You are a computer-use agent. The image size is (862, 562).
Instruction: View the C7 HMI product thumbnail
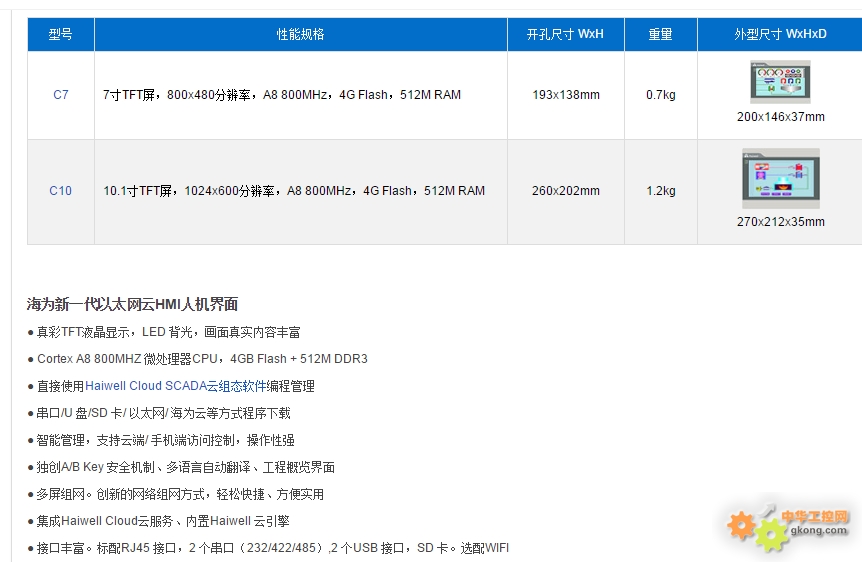pyautogui.click(x=780, y=82)
